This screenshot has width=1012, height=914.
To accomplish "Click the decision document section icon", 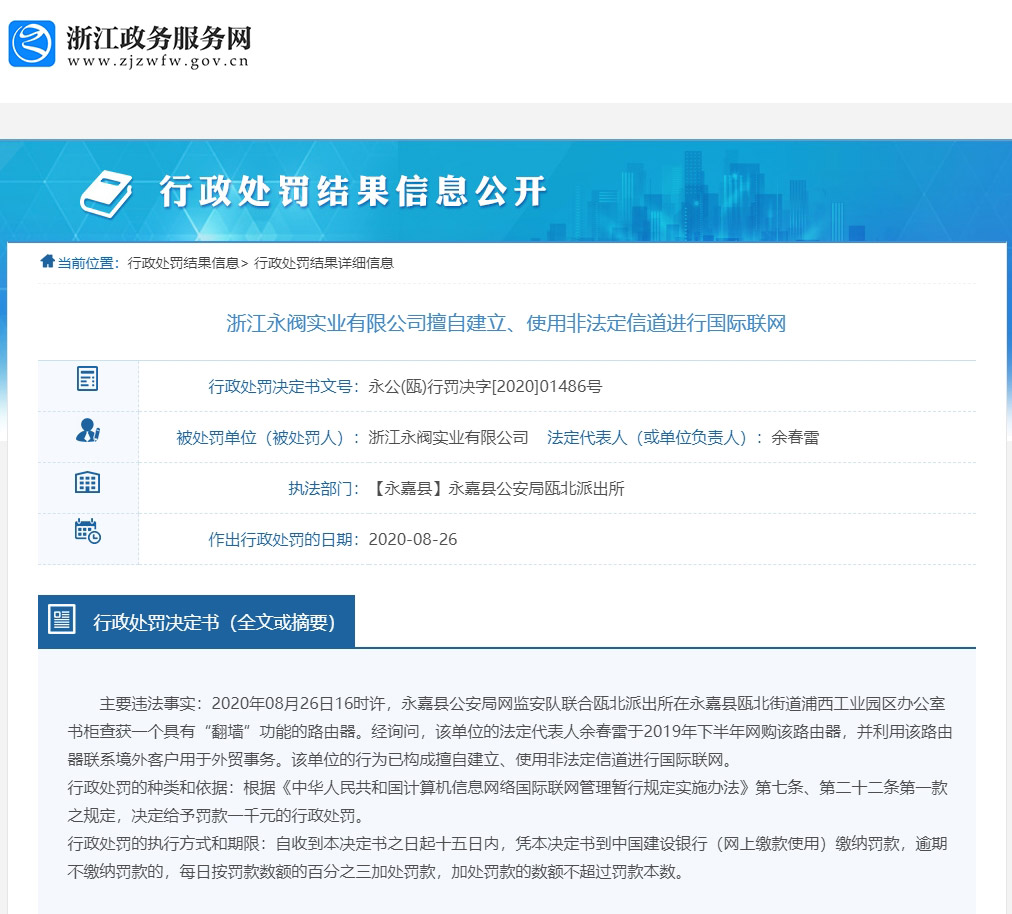I will point(62,620).
